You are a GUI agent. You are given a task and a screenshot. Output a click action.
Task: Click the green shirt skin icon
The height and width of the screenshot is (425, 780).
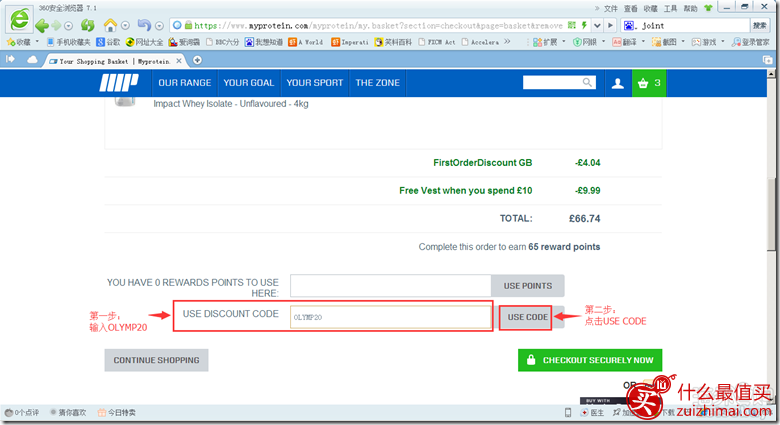click(x=708, y=8)
